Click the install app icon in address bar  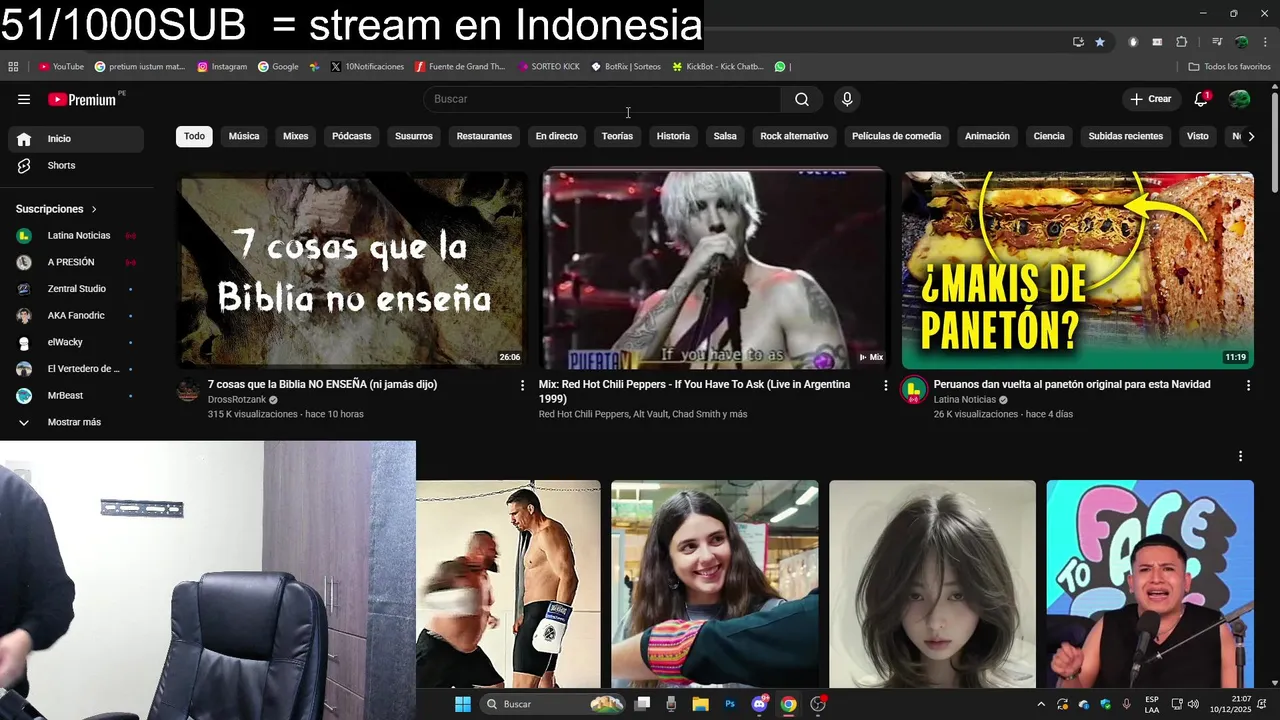click(1078, 42)
